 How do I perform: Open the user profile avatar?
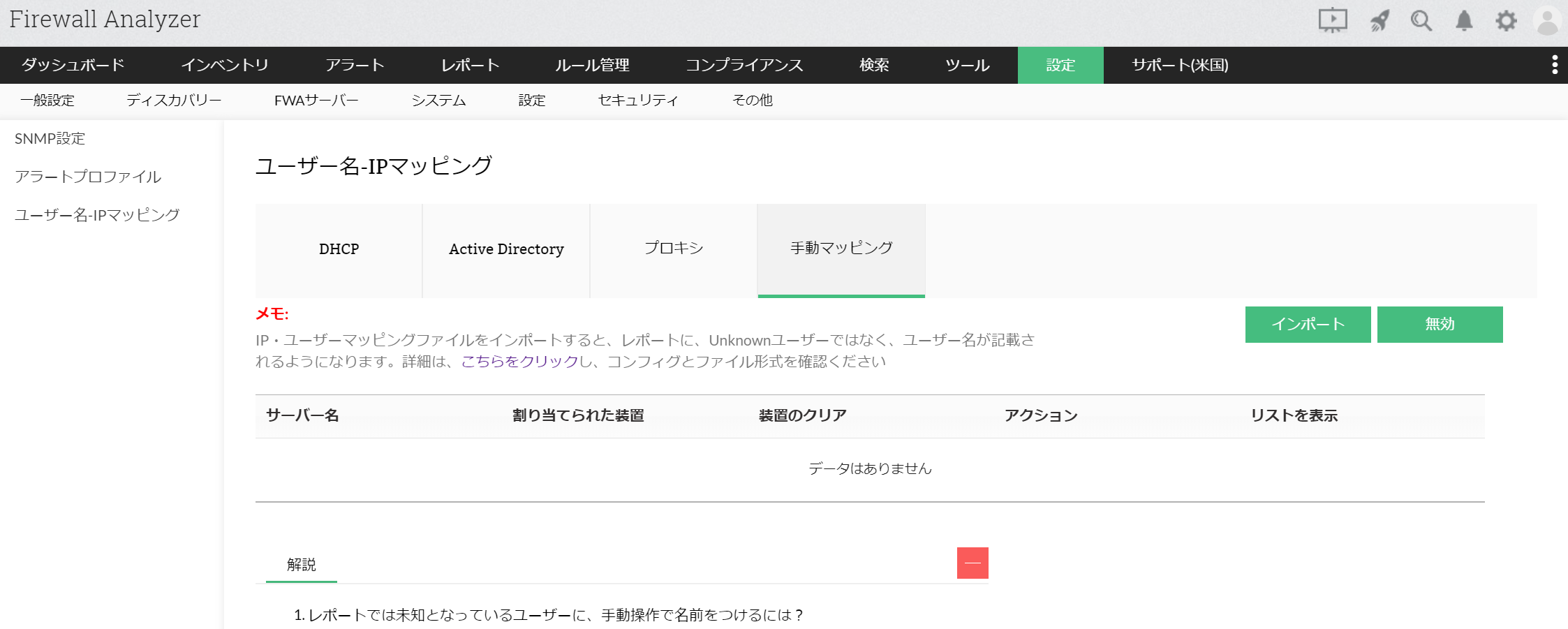tap(1547, 21)
